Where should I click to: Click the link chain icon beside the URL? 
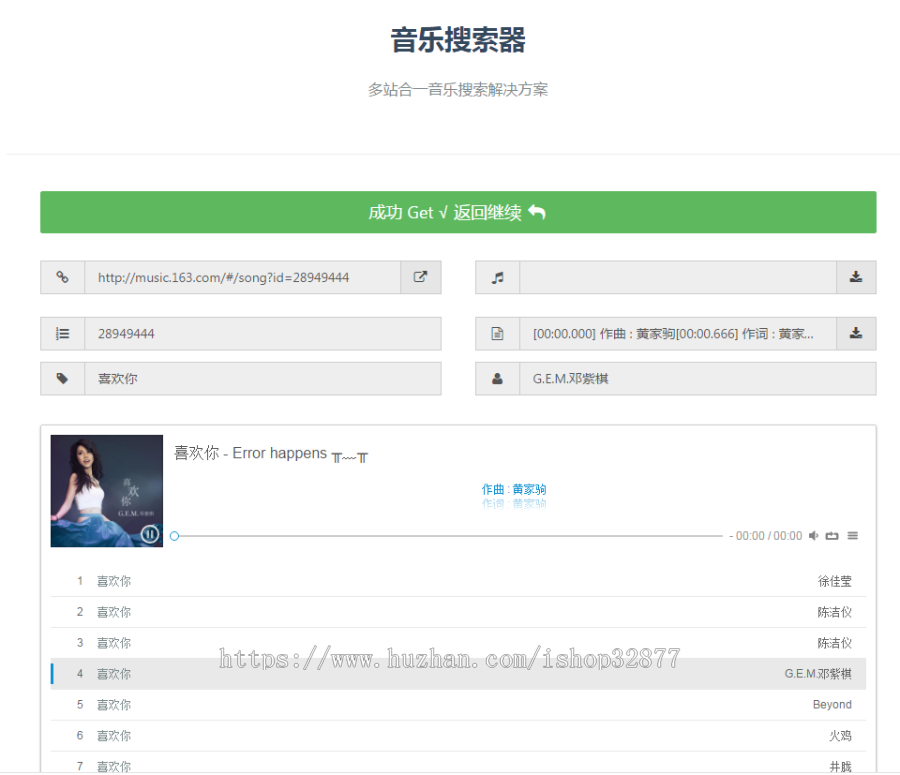pos(63,277)
